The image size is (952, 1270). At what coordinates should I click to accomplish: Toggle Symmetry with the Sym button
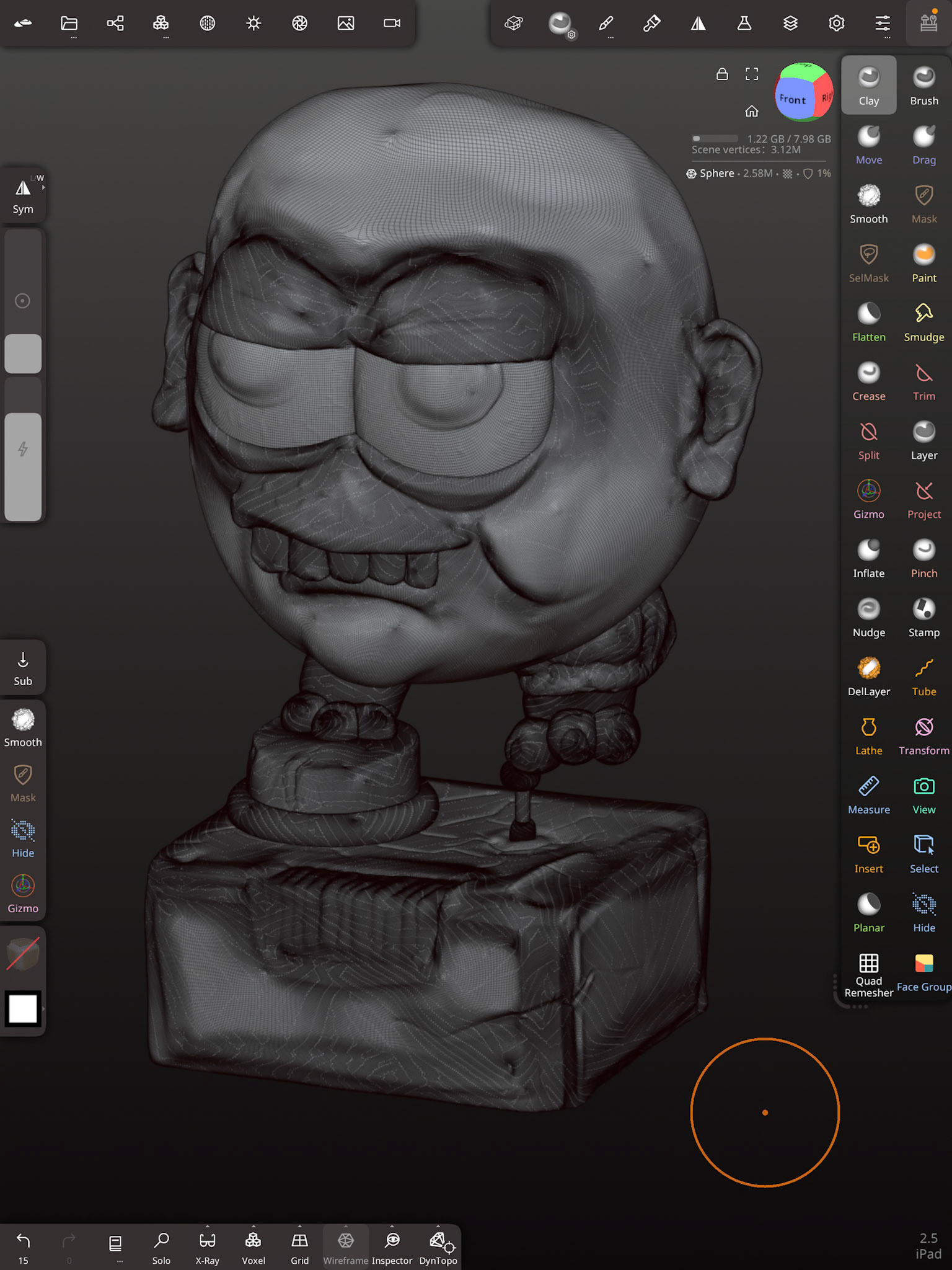pyautogui.click(x=23, y=195)
